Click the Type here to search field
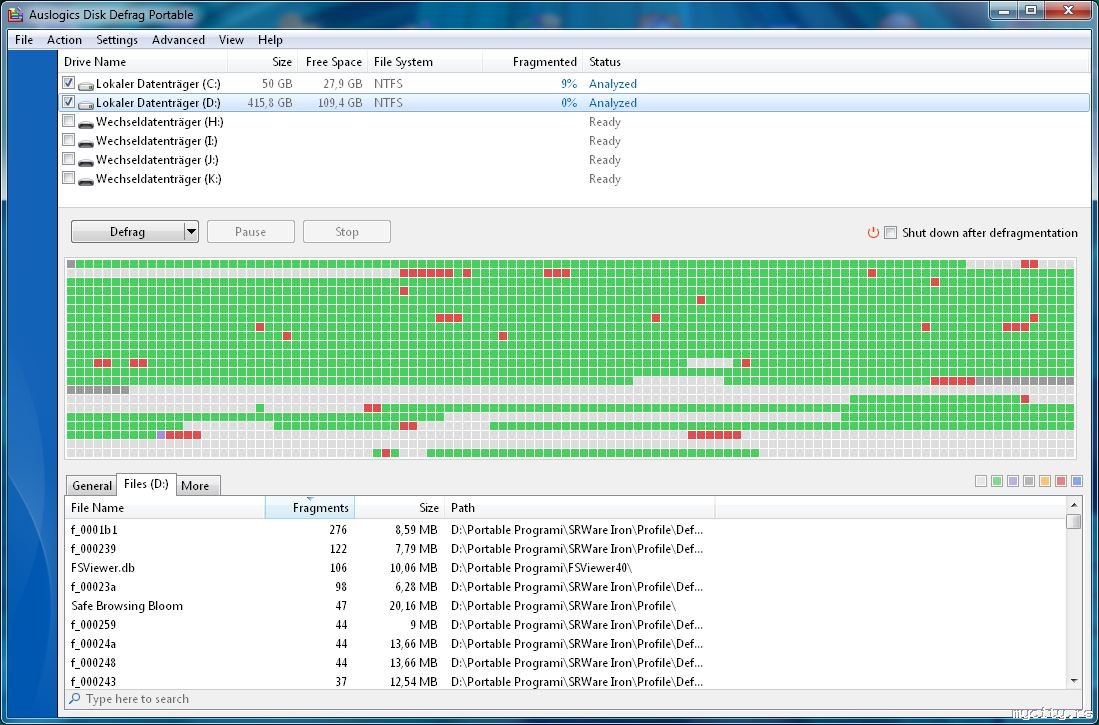The image size is (1099, 725). pyautogui.click(x=575, y=699)
